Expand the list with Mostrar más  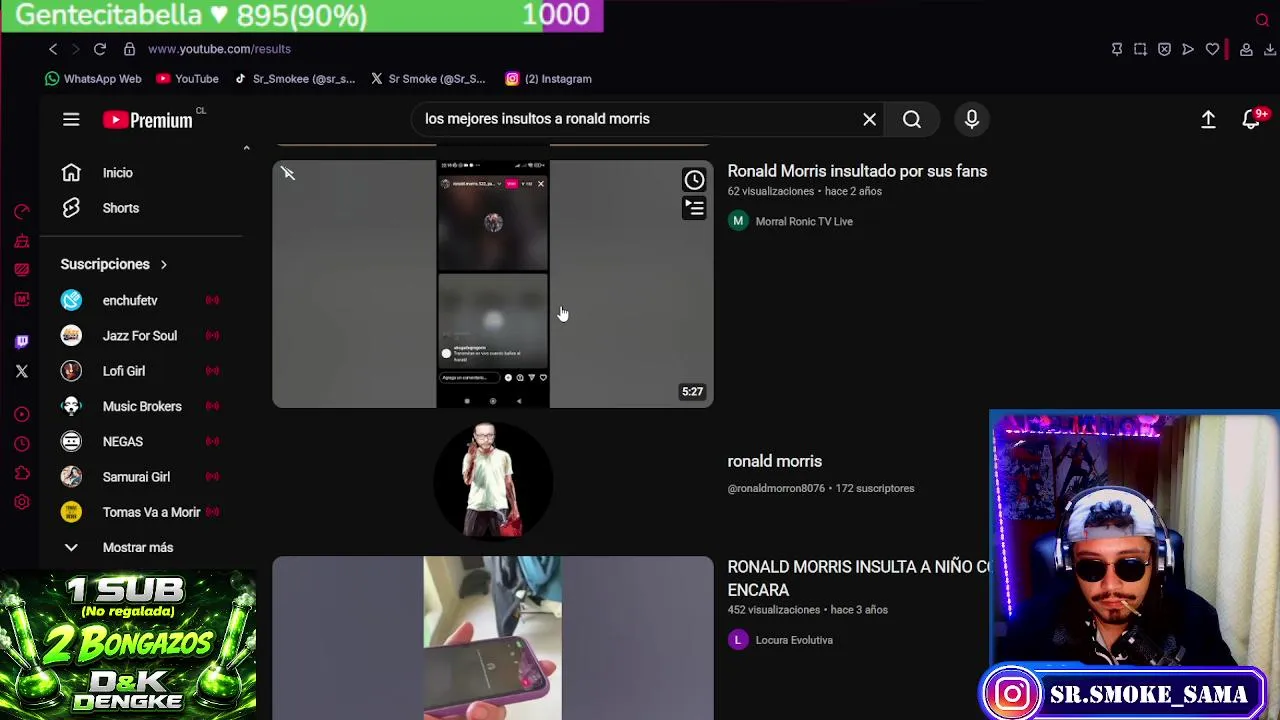(x=140, y=548)
